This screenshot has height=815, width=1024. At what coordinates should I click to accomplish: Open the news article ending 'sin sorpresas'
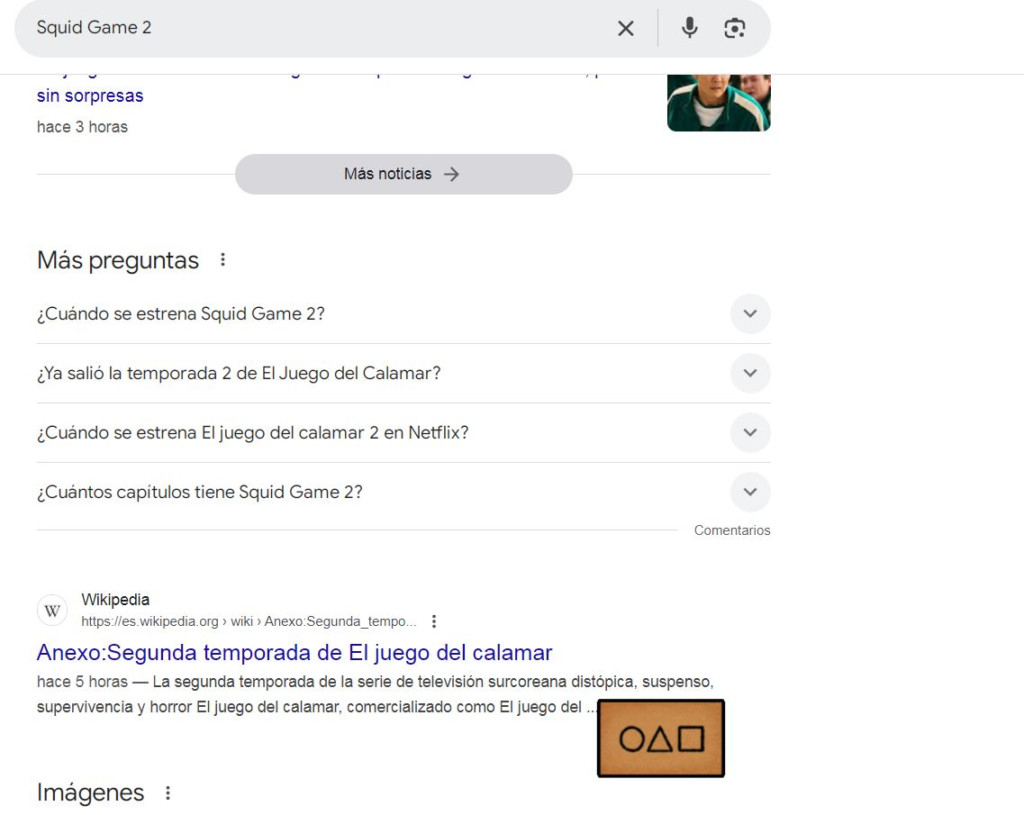90,95
